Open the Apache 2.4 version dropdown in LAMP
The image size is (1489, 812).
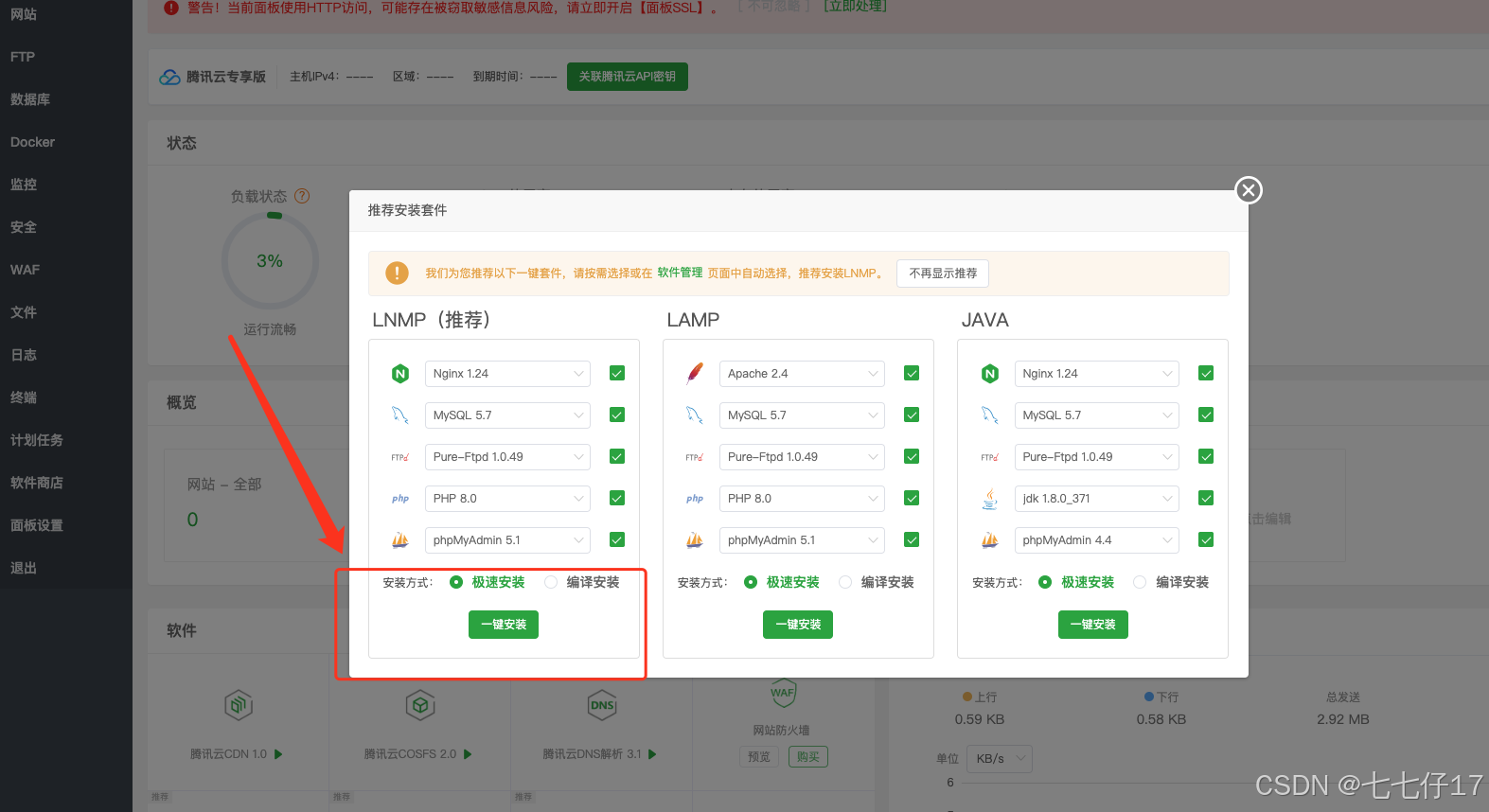tap(802, 374)
